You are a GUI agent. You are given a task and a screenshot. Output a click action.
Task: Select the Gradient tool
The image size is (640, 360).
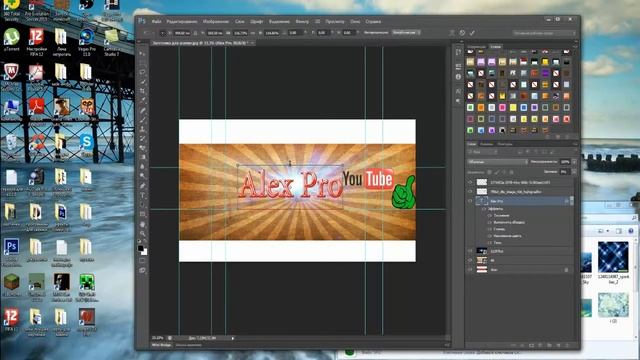coord(142,157)
